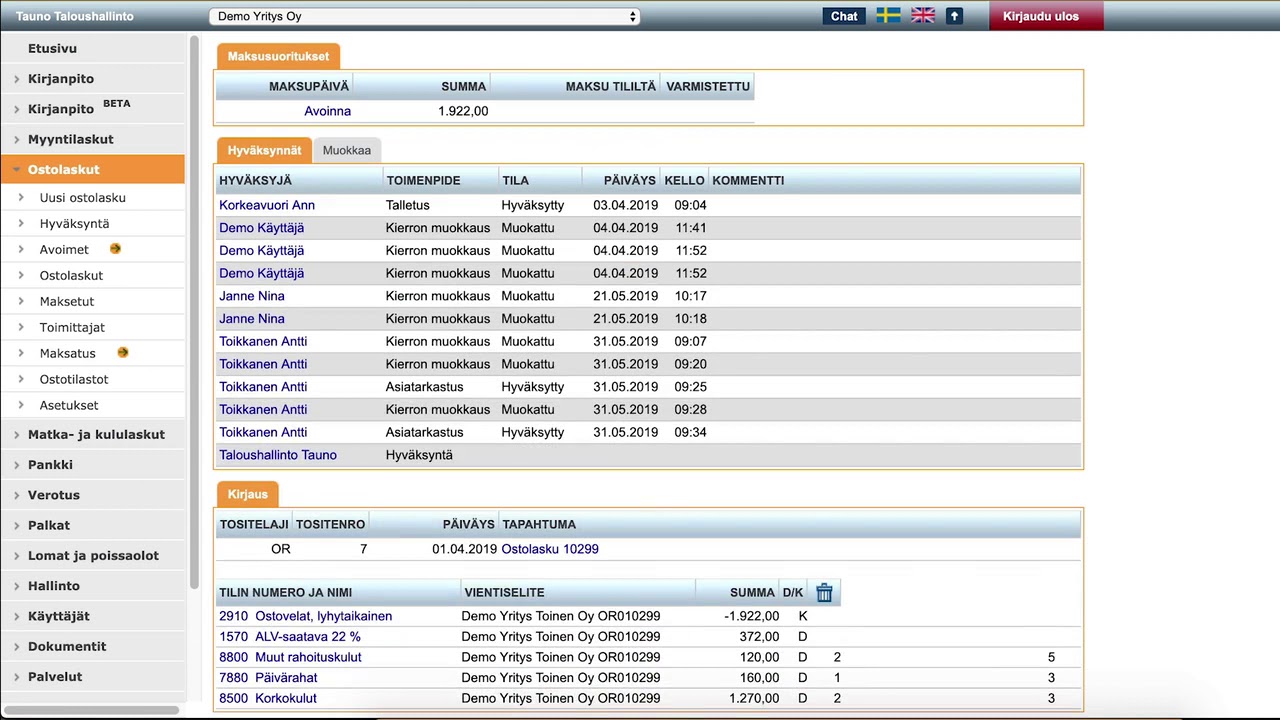The image size is (1280, 720).
Task: Open Ostolasku 10299 link
Action: coord(550,549)
